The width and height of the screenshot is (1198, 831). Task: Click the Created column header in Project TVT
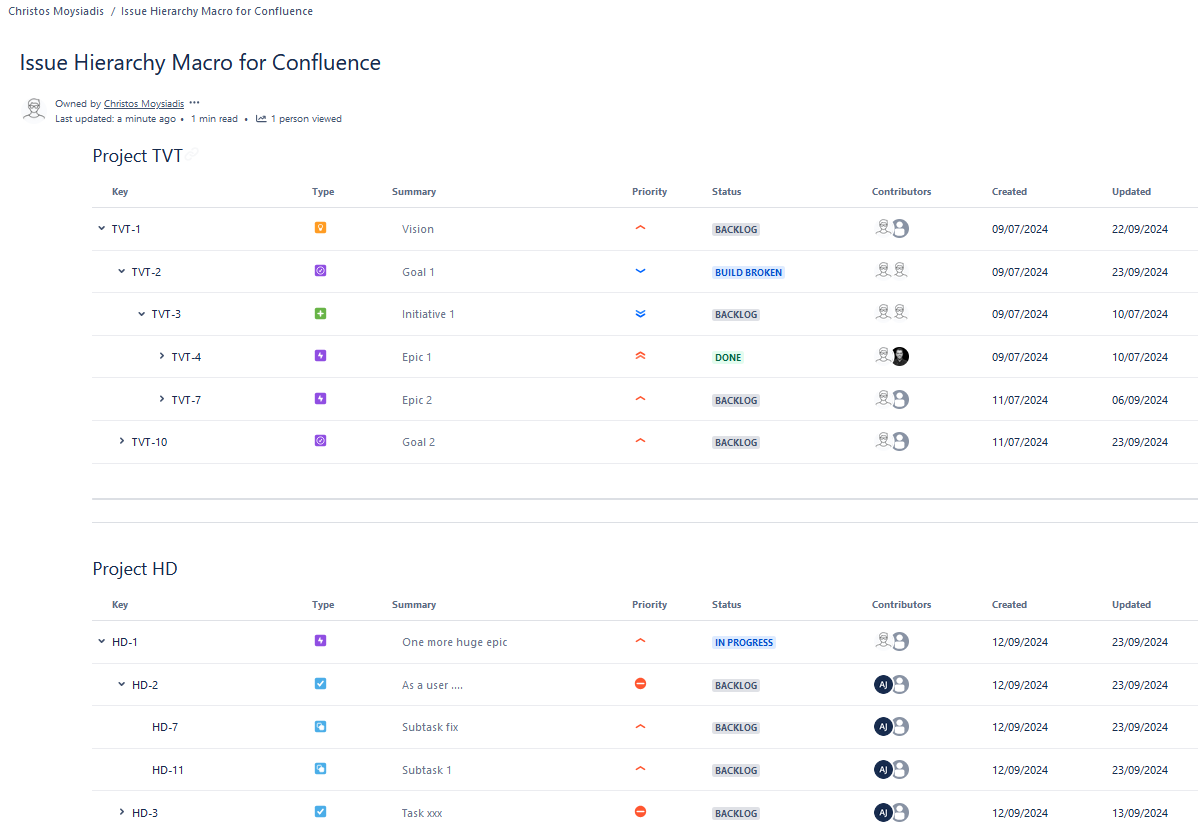click(1009, 192)
